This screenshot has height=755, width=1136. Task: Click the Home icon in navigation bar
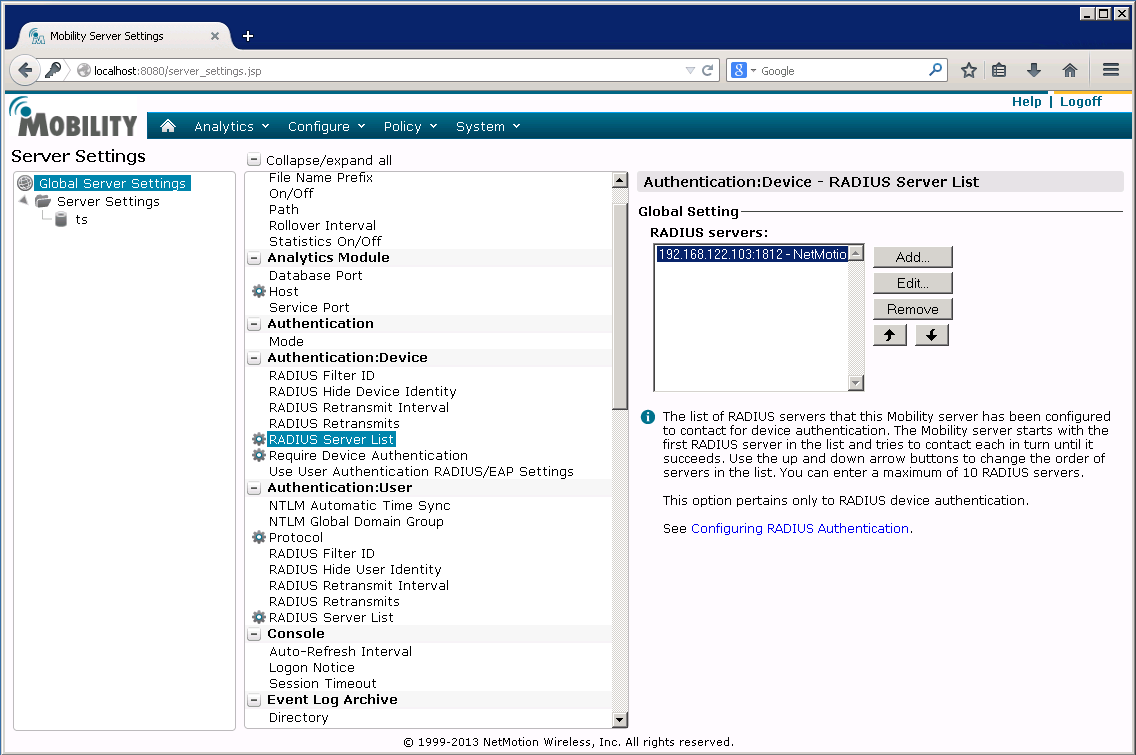[x=168, y=126]
